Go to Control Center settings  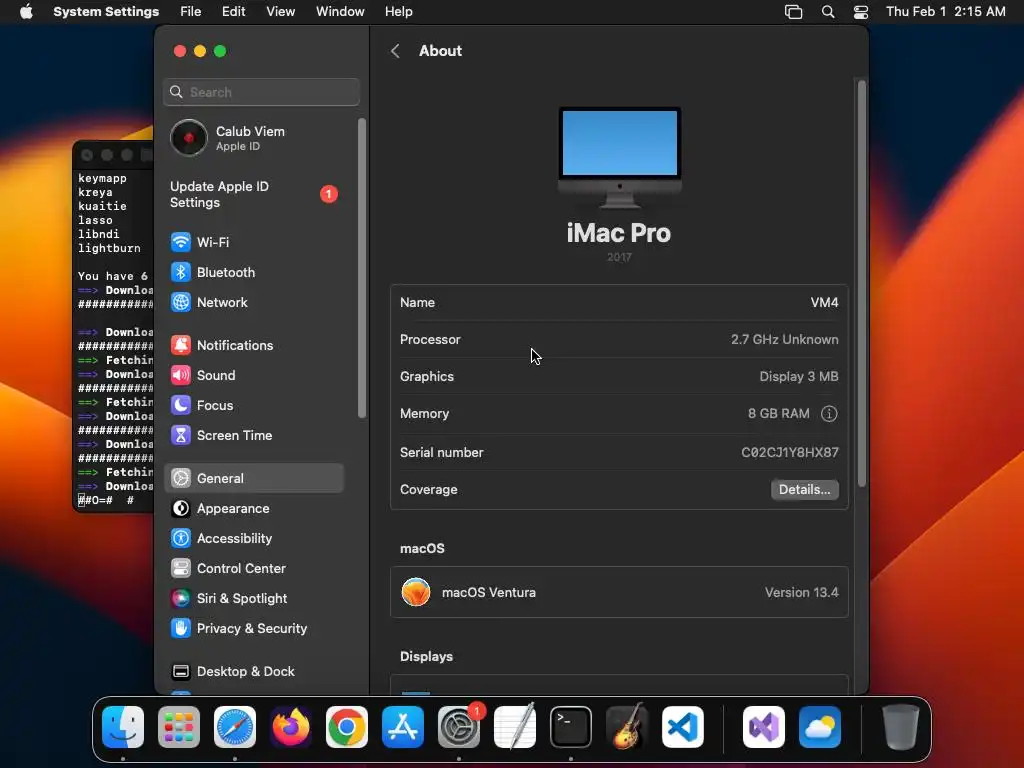click(253, 568)
